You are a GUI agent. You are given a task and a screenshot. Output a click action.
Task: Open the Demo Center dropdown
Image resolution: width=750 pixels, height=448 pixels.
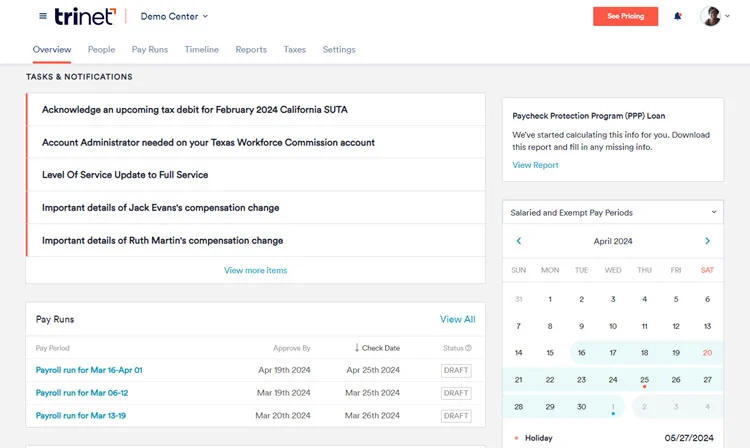[174, 16]
